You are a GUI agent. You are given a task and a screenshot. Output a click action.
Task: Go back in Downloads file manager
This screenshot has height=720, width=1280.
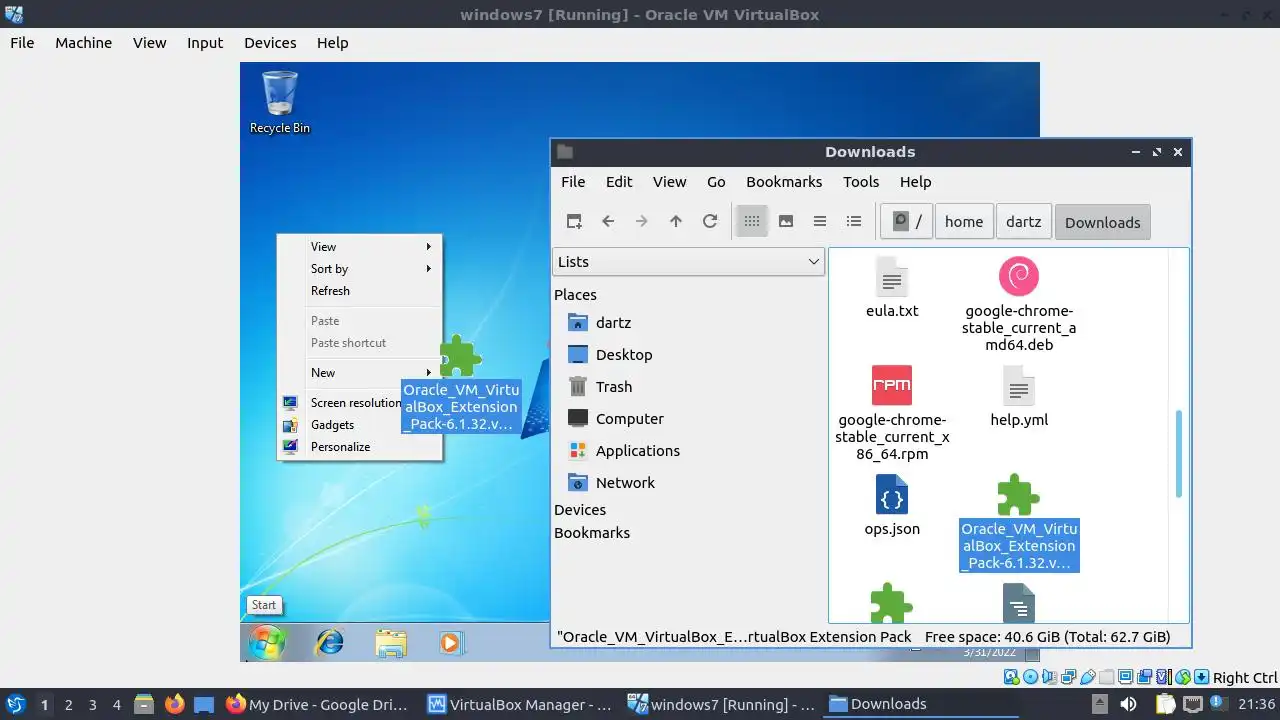tap(608, 222)
